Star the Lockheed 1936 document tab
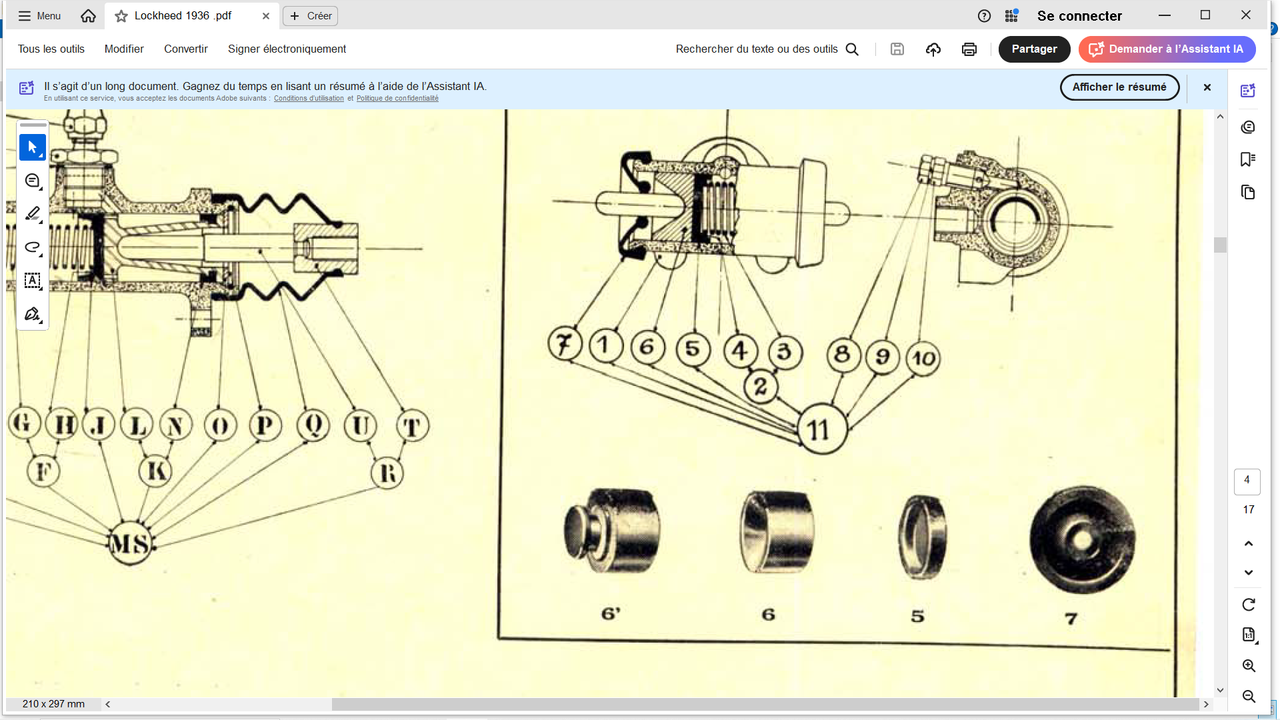The image size is (1280, 720). [121, 16]
